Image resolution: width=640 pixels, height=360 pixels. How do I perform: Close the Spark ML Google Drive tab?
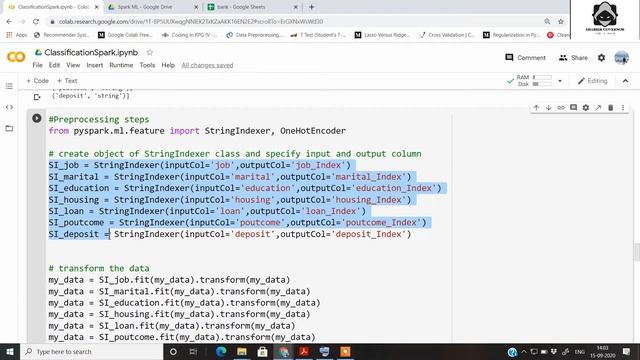tap(196, 7)
